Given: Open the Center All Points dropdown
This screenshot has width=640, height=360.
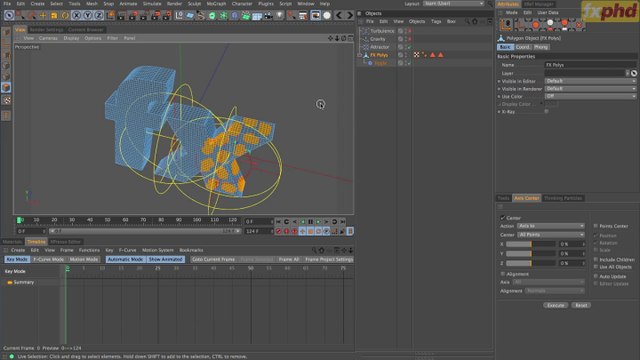Looking at the screenshot, I should tap(551, 235).
